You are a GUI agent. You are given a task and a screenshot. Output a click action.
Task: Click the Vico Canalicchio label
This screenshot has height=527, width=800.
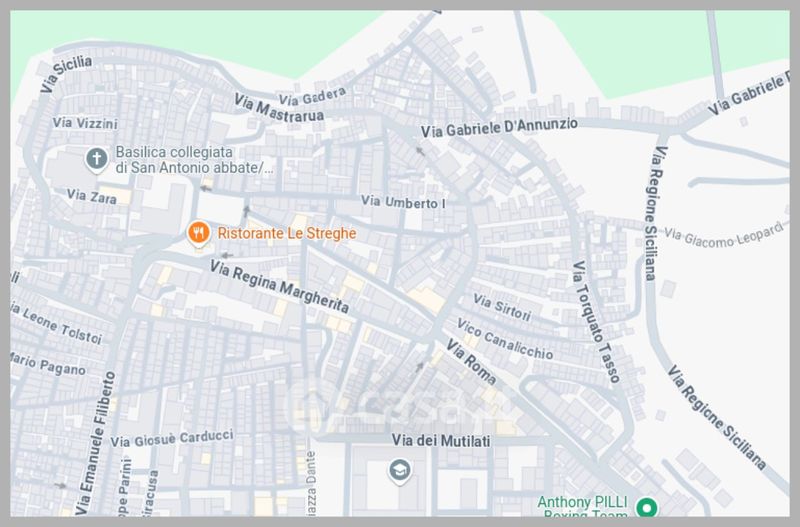(505, 339)
